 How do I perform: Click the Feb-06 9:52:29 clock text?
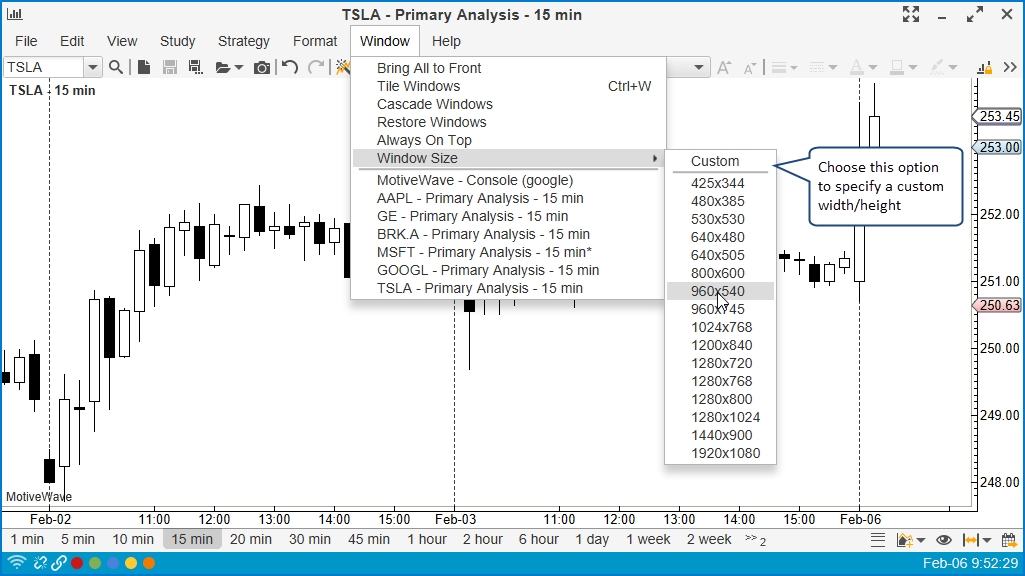[x=970, y=563]
